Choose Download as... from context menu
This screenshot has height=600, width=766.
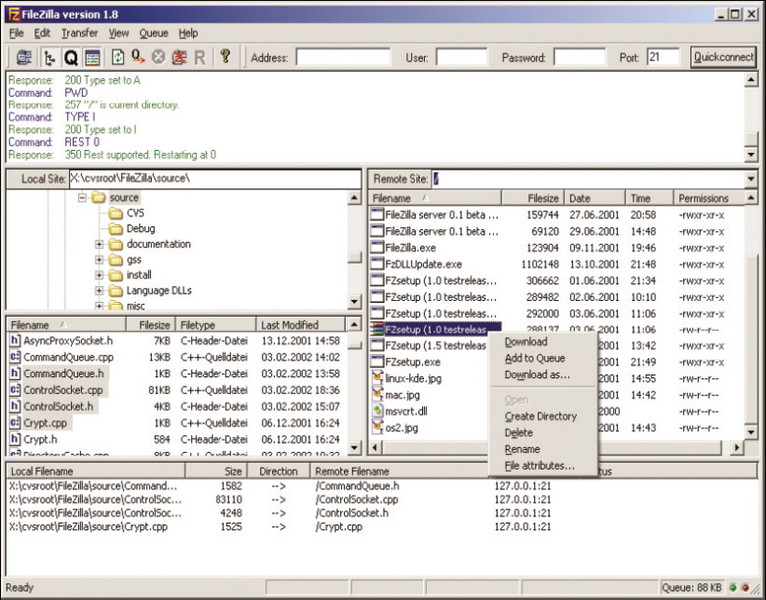[x=537, y=375]
